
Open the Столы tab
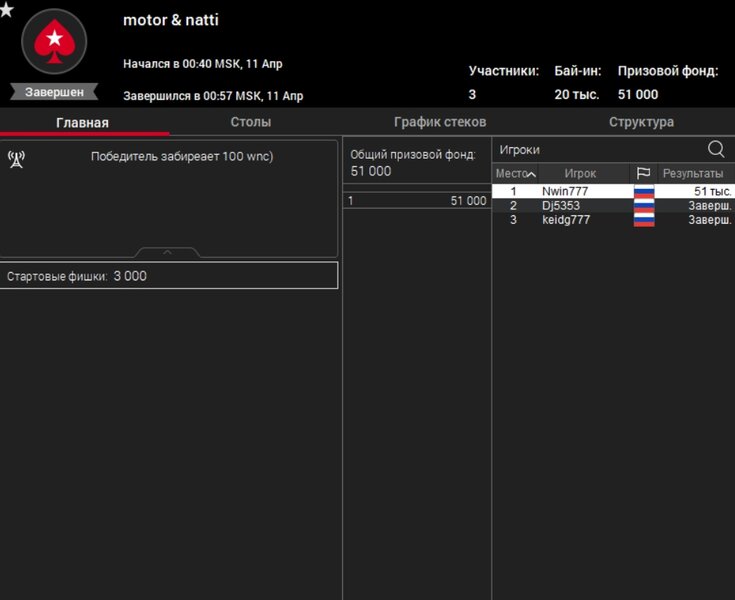click(250, 122)
